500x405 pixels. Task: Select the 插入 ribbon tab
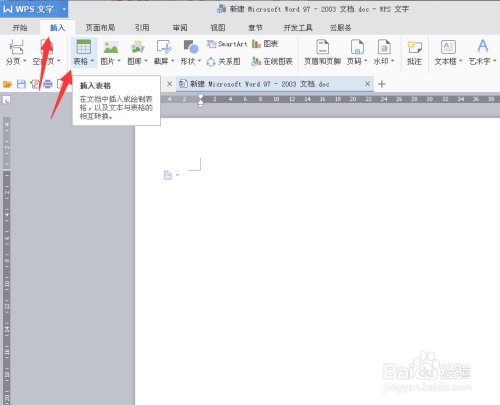57,28
